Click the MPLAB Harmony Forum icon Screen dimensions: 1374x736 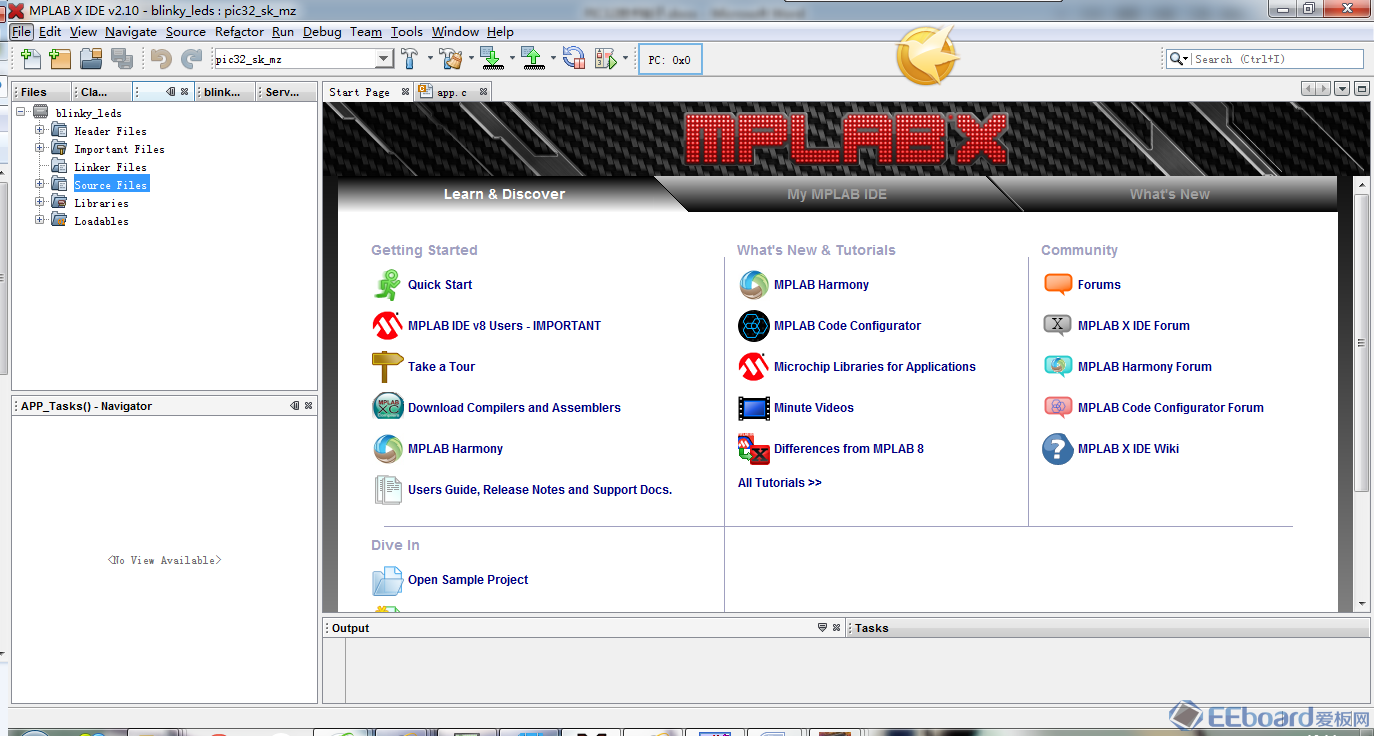1057,367
